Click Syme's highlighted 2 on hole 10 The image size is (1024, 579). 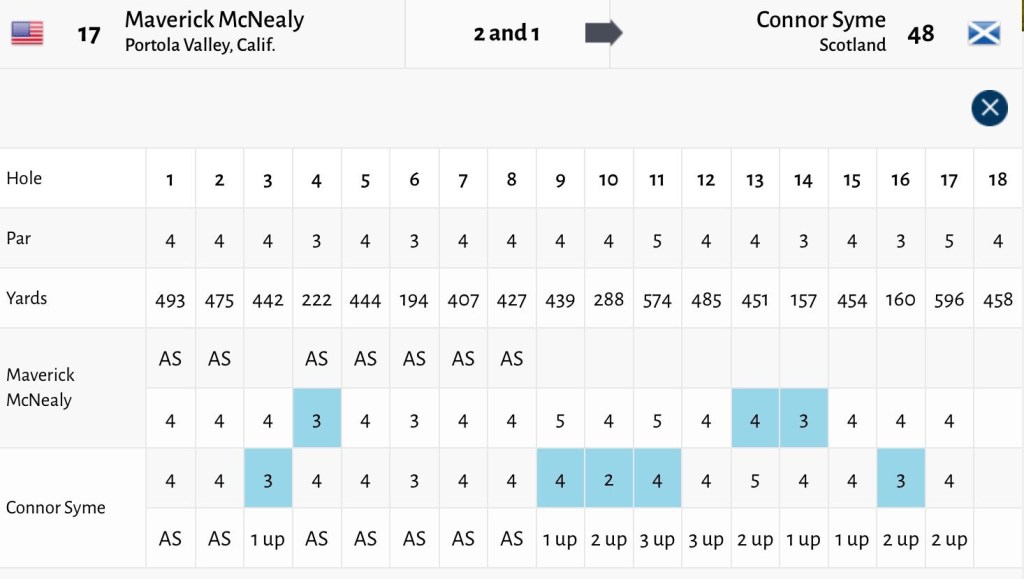click(608, 481)
